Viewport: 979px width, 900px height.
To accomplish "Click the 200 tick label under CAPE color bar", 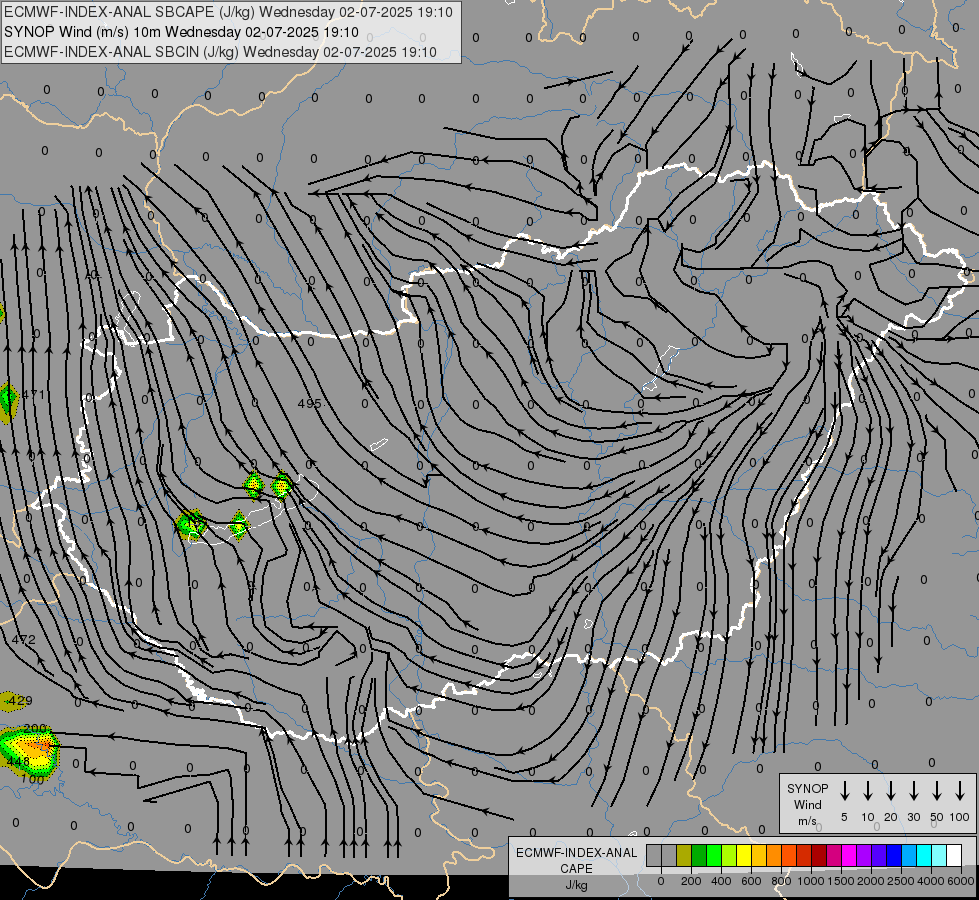I will point(691,881).
